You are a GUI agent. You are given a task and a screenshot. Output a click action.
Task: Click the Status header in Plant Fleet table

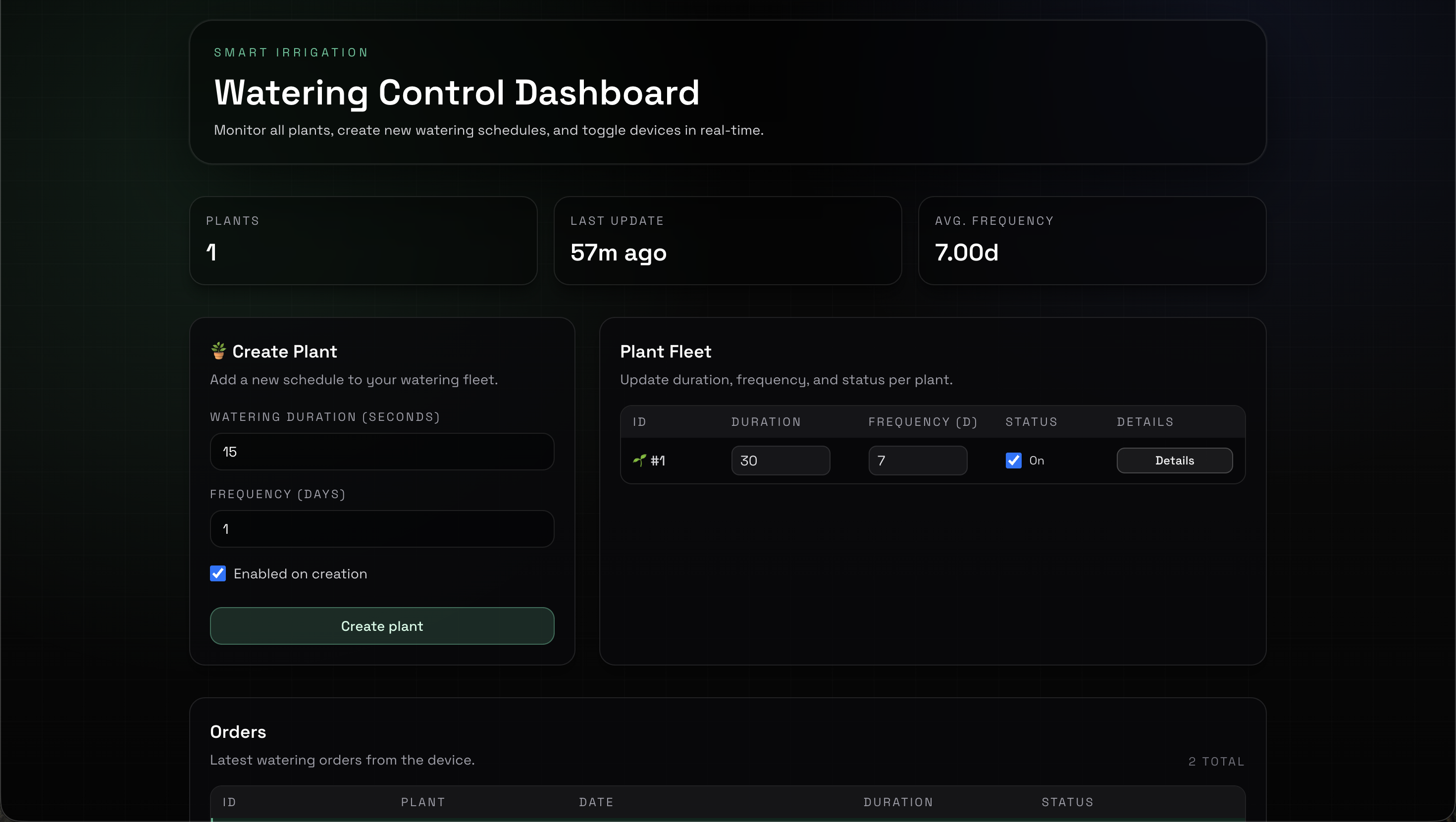pyautogui.click(x=1031, y=422)
